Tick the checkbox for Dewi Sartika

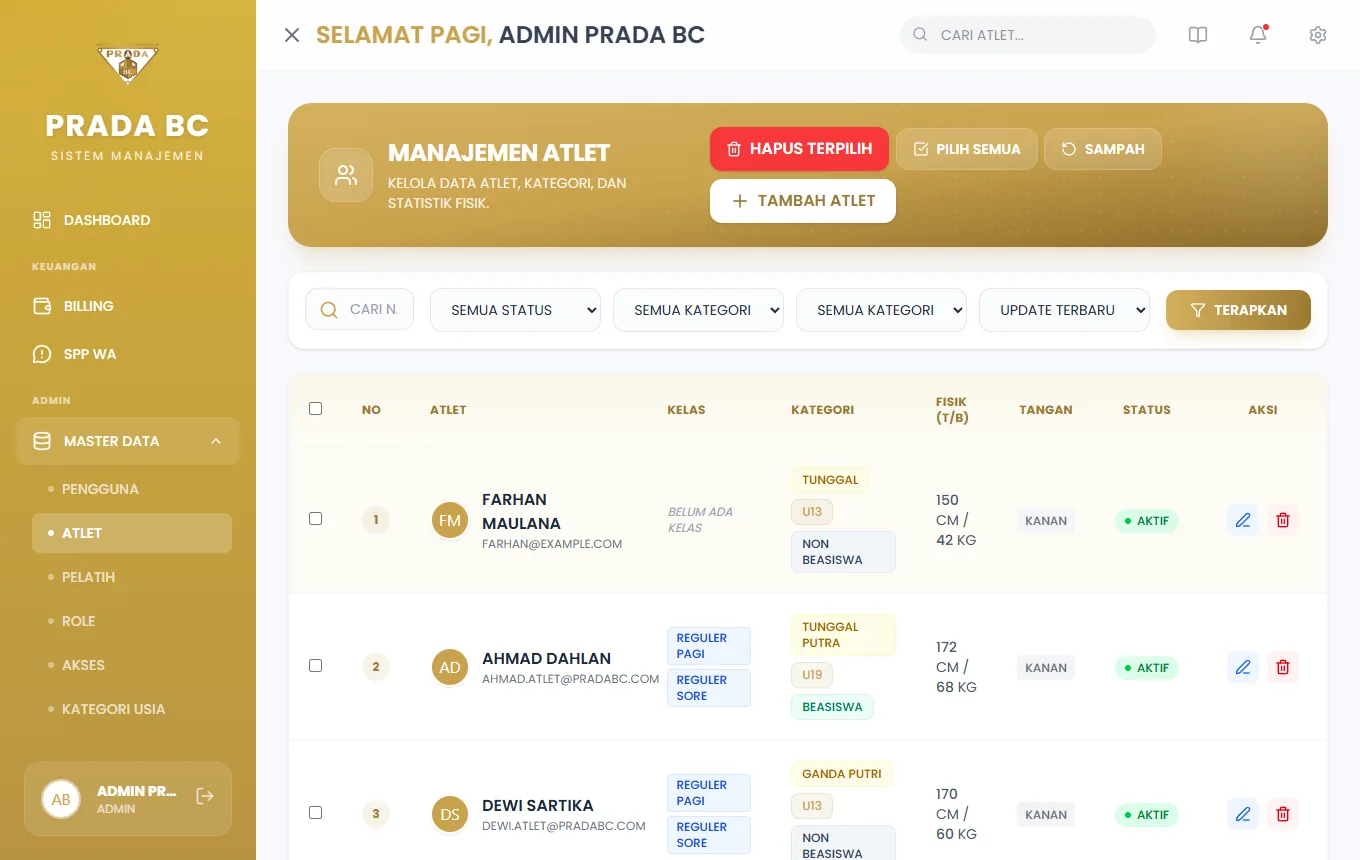[x=315, y=812]
